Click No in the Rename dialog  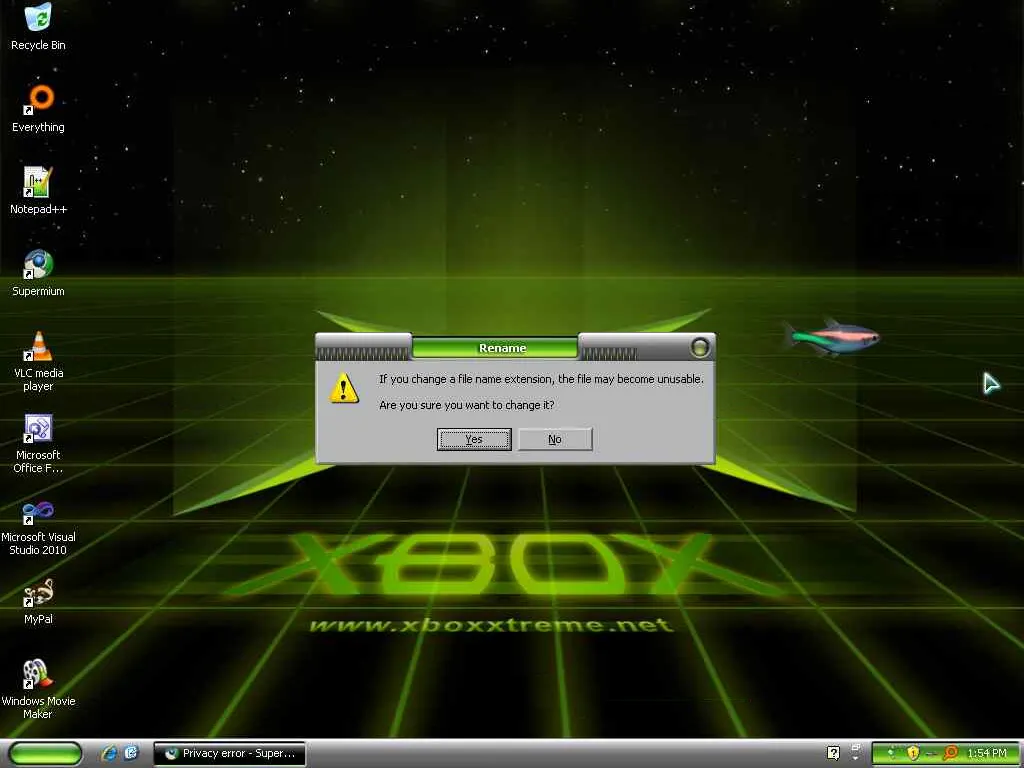point(554,439)
